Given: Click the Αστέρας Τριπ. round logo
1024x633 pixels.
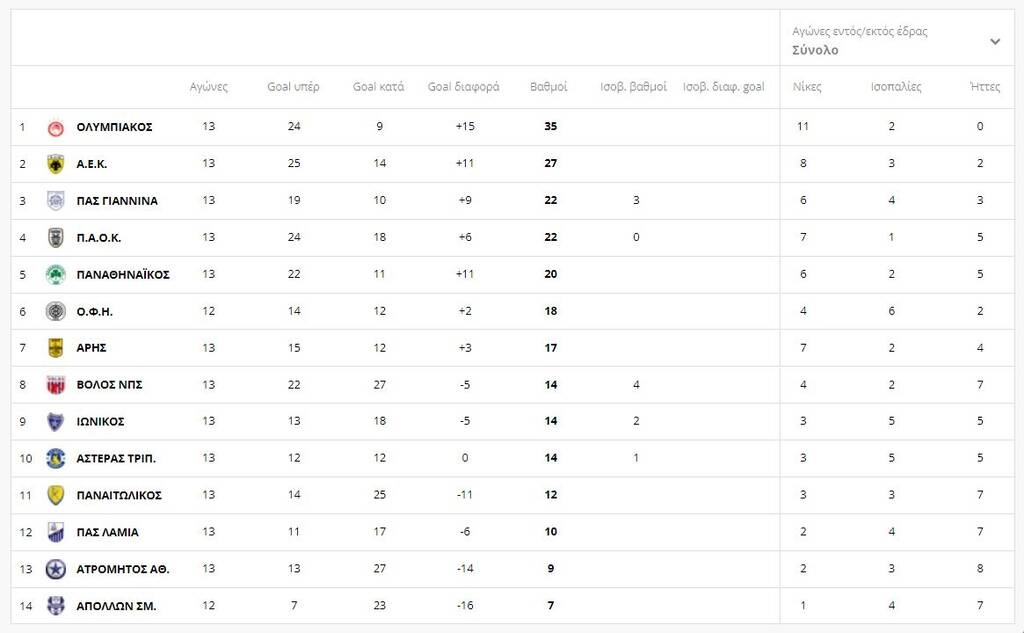Looking at the screenshot, I should tap(56, 459).
